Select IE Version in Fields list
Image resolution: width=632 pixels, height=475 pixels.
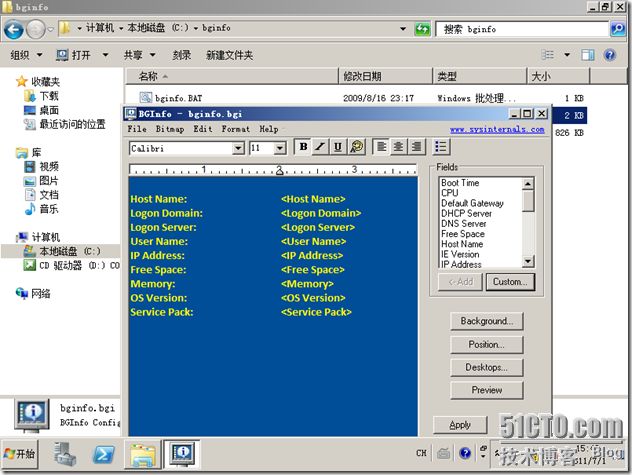click(x=460, y=254)
